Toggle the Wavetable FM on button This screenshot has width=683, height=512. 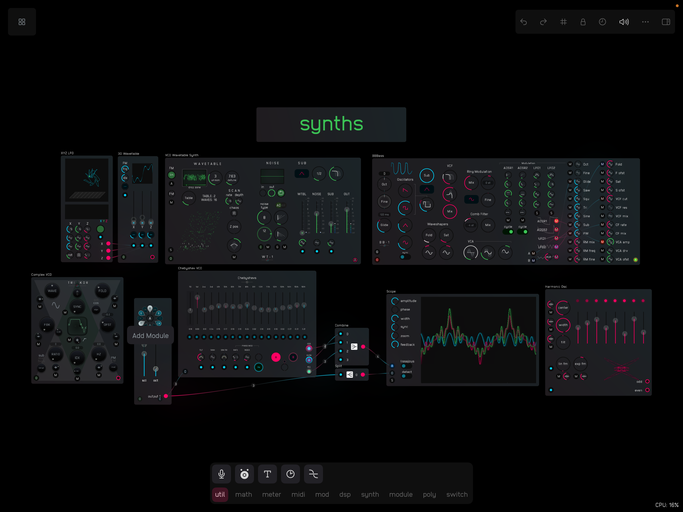click(172, 175)
